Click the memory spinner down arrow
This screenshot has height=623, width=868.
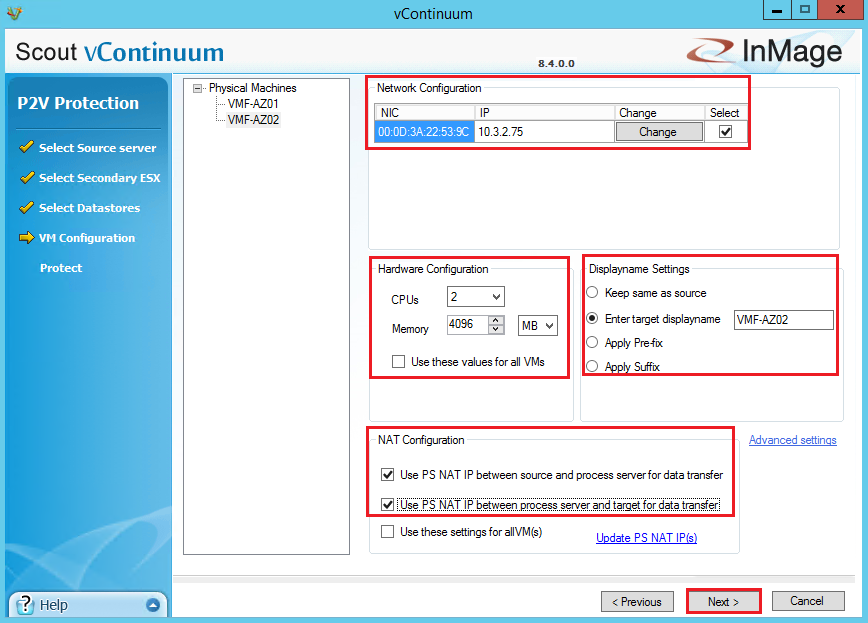pos(496,331)
